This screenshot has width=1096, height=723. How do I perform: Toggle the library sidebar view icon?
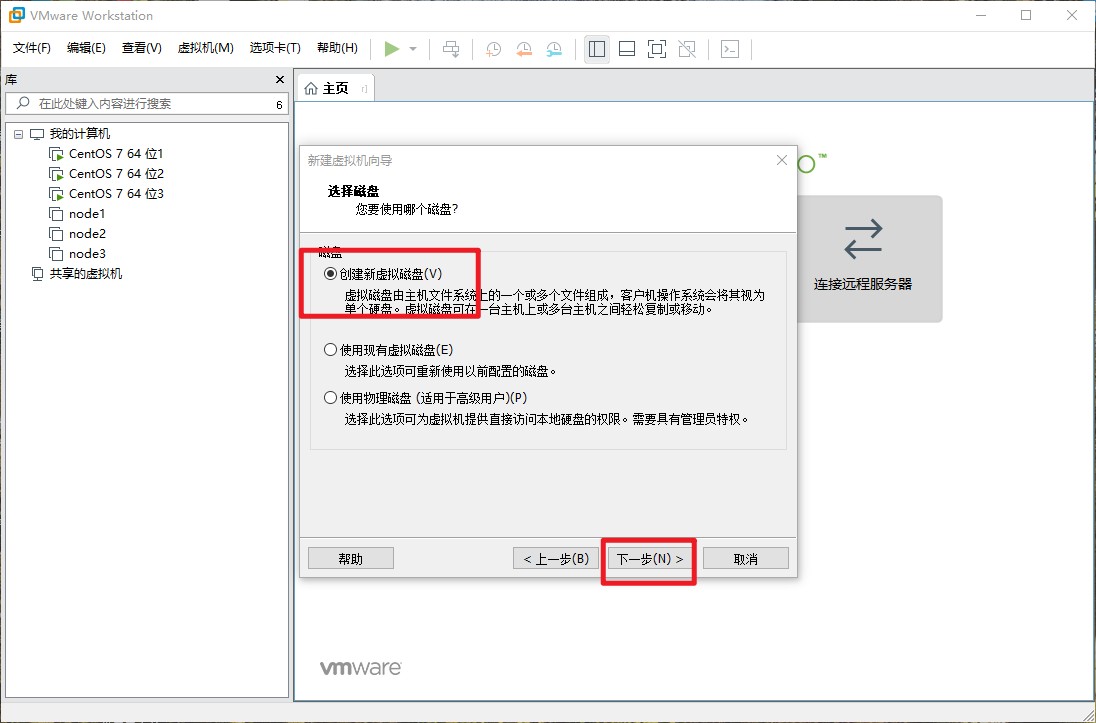pos(597,49)
